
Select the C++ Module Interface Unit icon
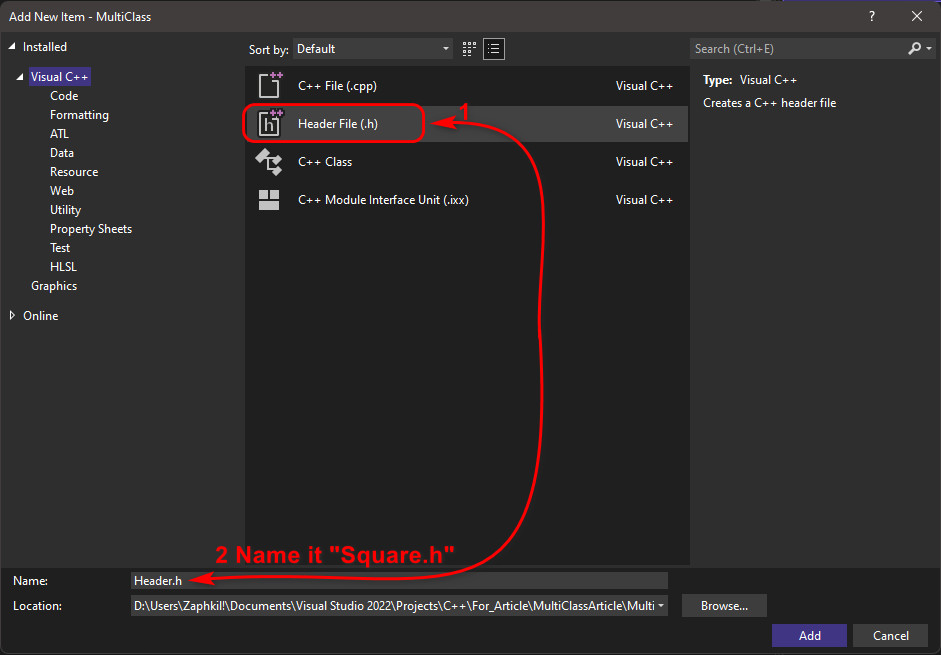click(269, 200)
